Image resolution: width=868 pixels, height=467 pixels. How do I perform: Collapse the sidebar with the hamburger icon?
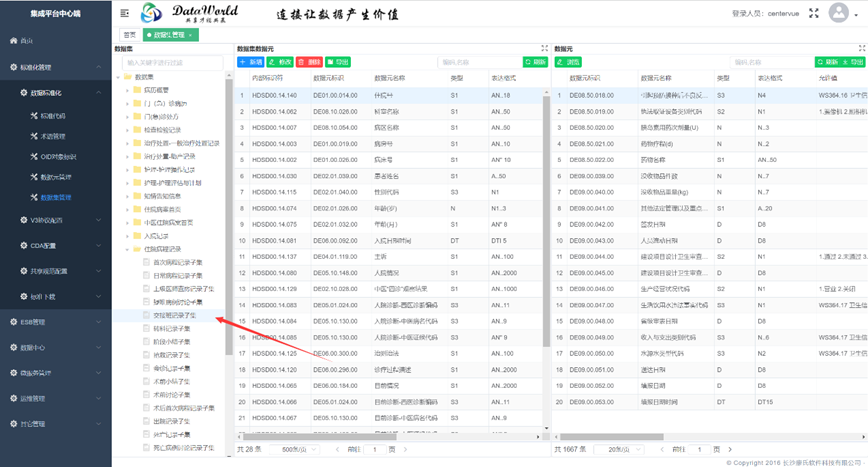pos(125,13)
